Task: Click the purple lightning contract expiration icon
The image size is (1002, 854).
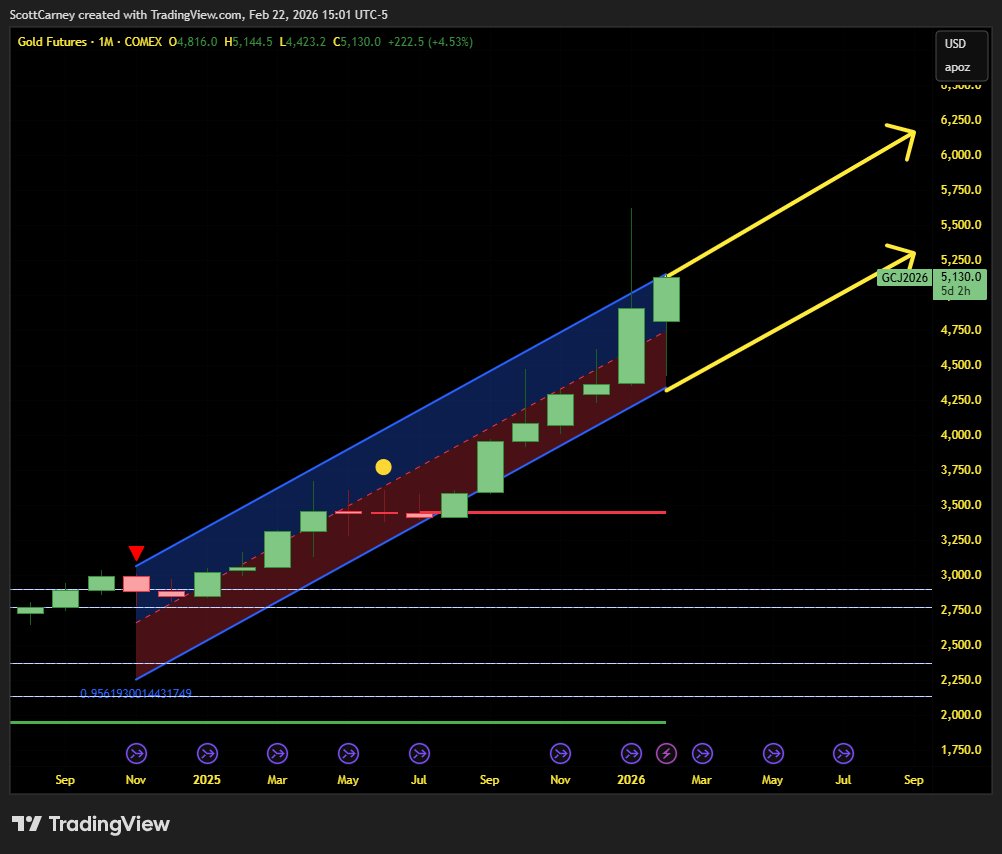Action: point(666,753)
